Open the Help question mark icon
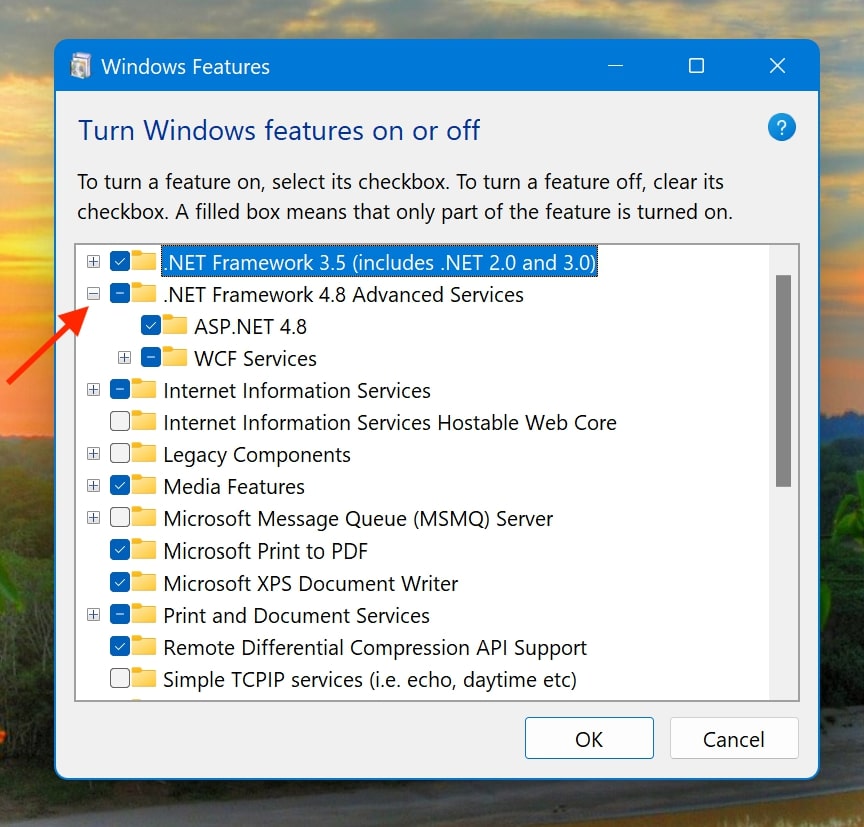The image size is (864, 827). pyautogui.click(x=782, y=127)
